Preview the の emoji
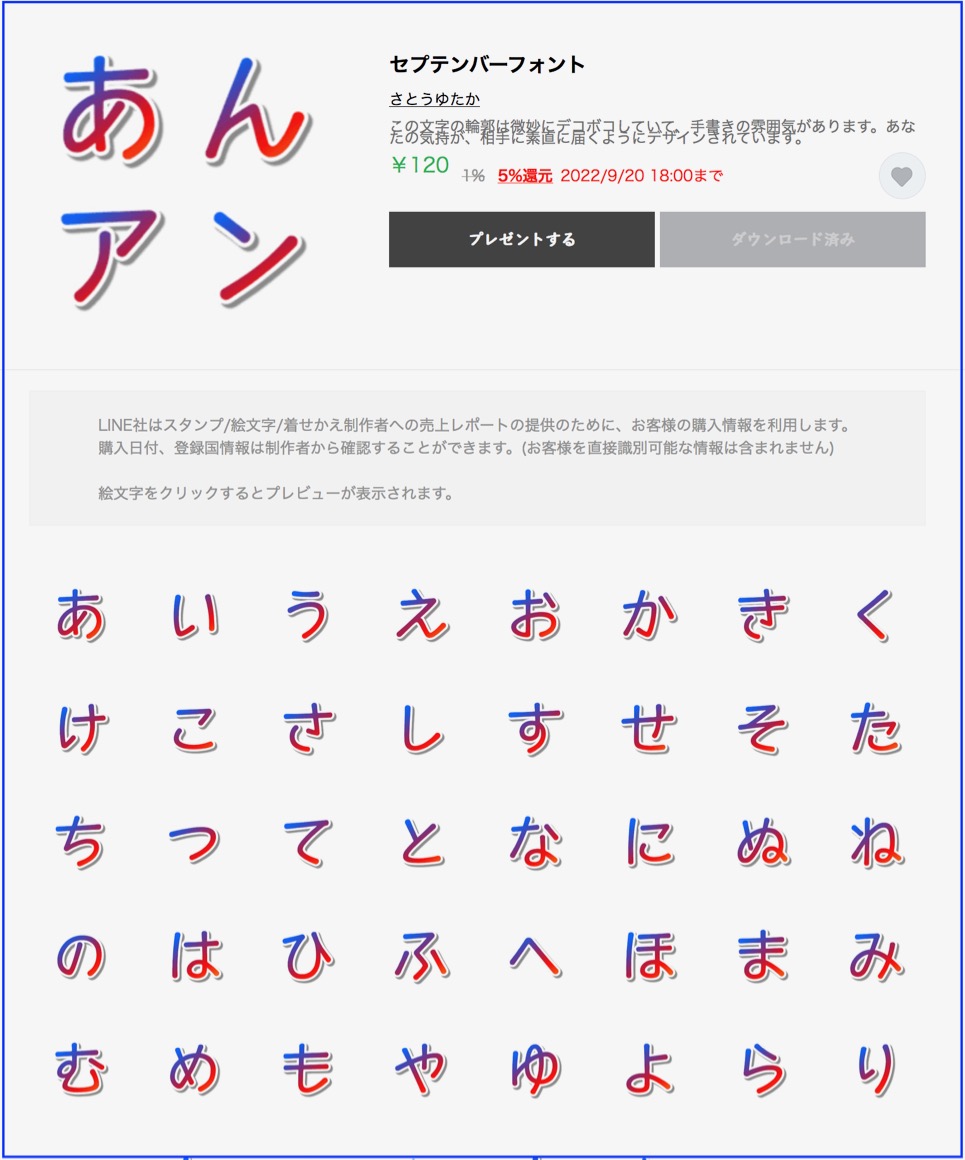This screenshot has width=965, height=1160. pos(82,955)
